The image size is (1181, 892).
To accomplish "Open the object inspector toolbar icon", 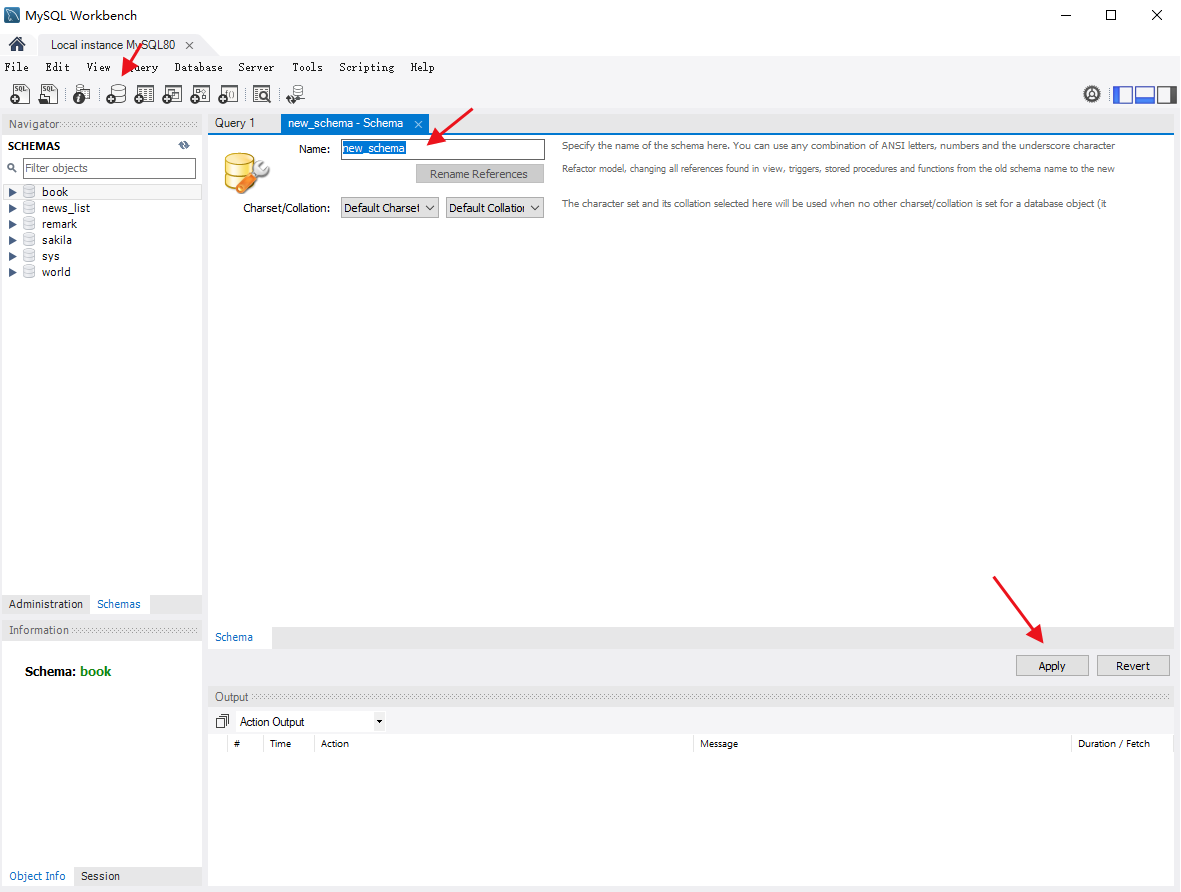I will click(x=81, y=94).
